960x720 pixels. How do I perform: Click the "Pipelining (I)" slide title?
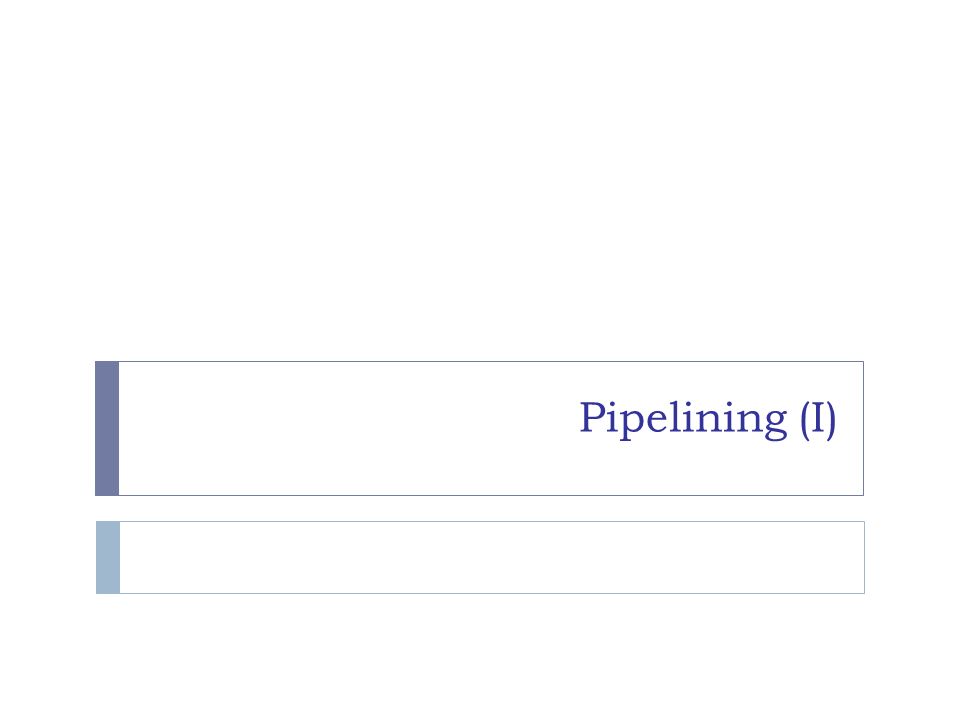(707, 420)
